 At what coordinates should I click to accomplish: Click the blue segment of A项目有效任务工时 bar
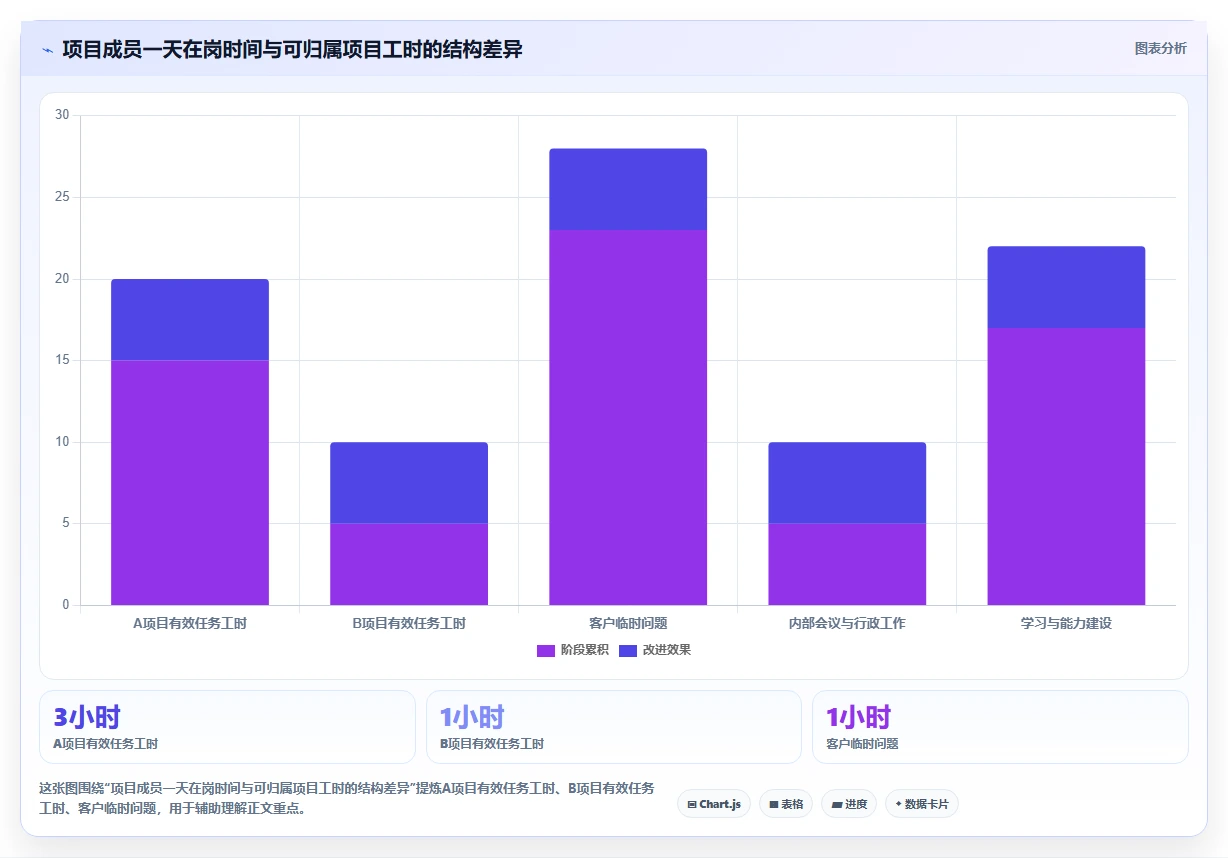pyautogui.click(x=190, y=319)
